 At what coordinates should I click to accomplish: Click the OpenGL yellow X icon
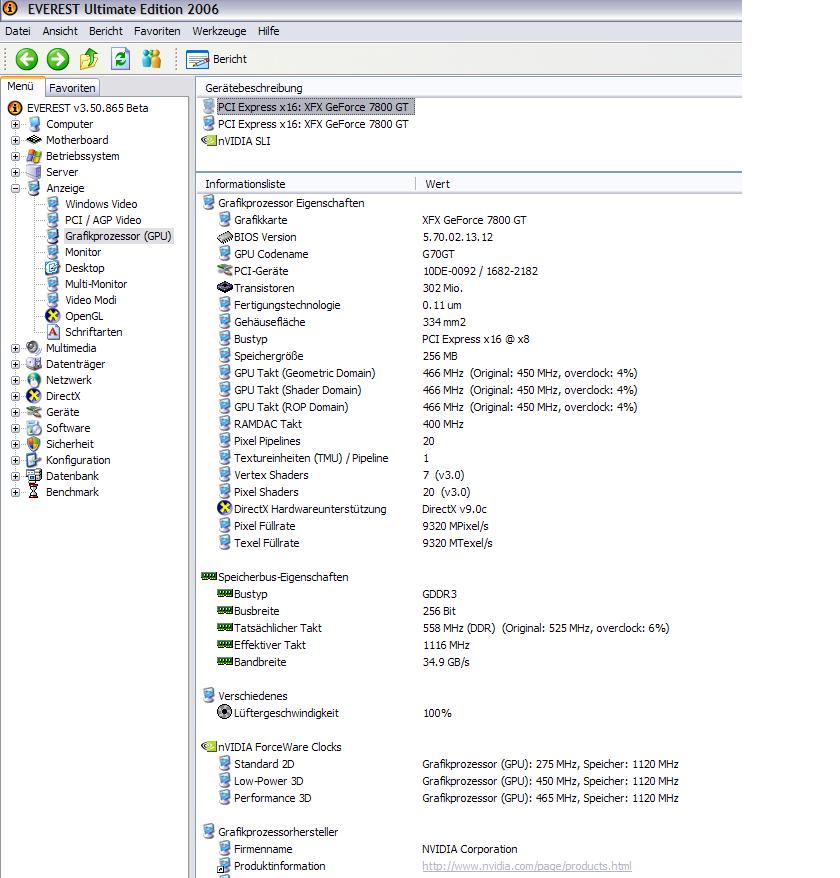53,316
